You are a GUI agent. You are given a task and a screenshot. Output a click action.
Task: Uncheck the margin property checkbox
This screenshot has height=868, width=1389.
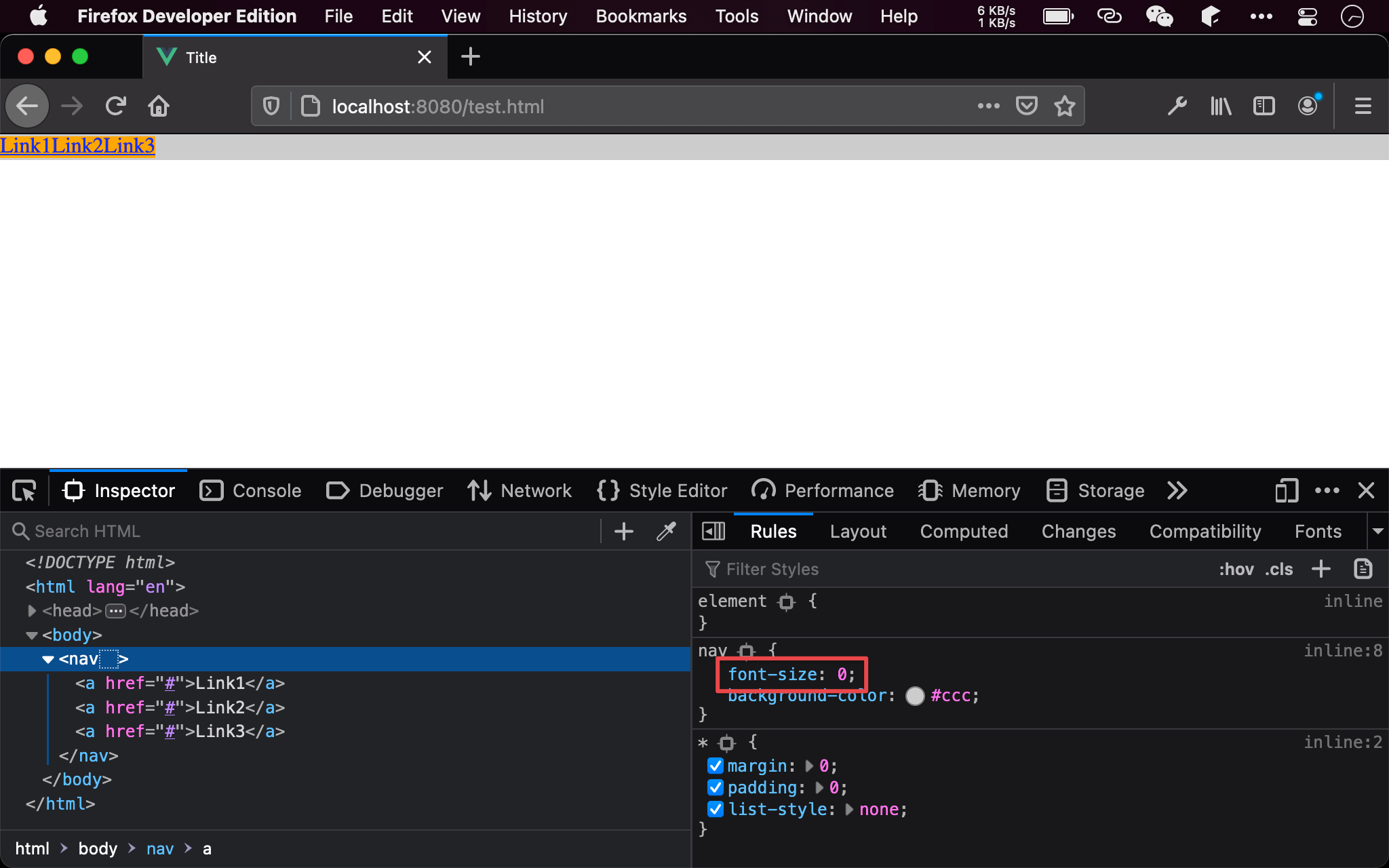(x=715, y=766)
